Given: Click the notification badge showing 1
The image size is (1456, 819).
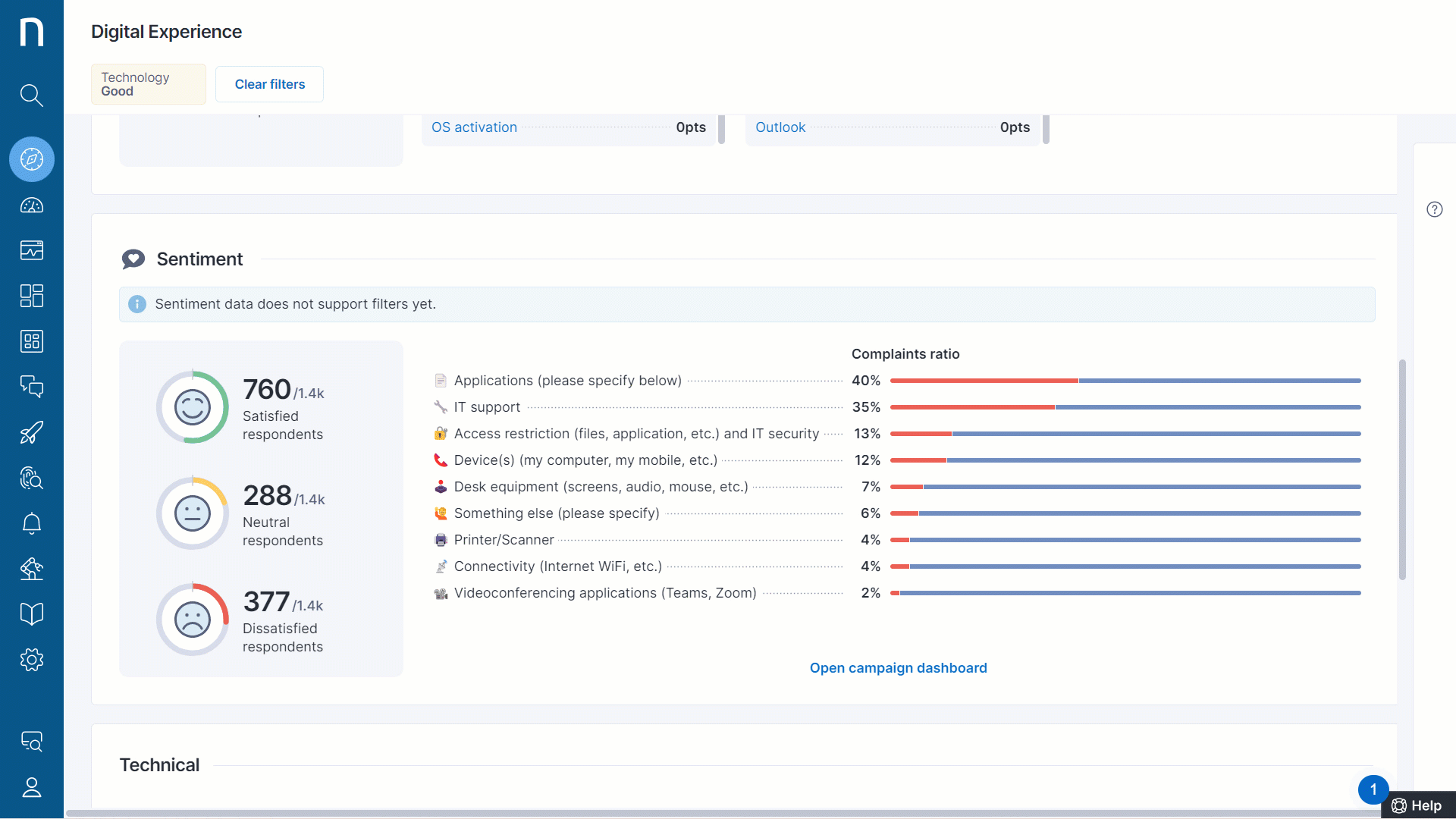Looking at the screenshot, I should click(x=1373, y=789).
